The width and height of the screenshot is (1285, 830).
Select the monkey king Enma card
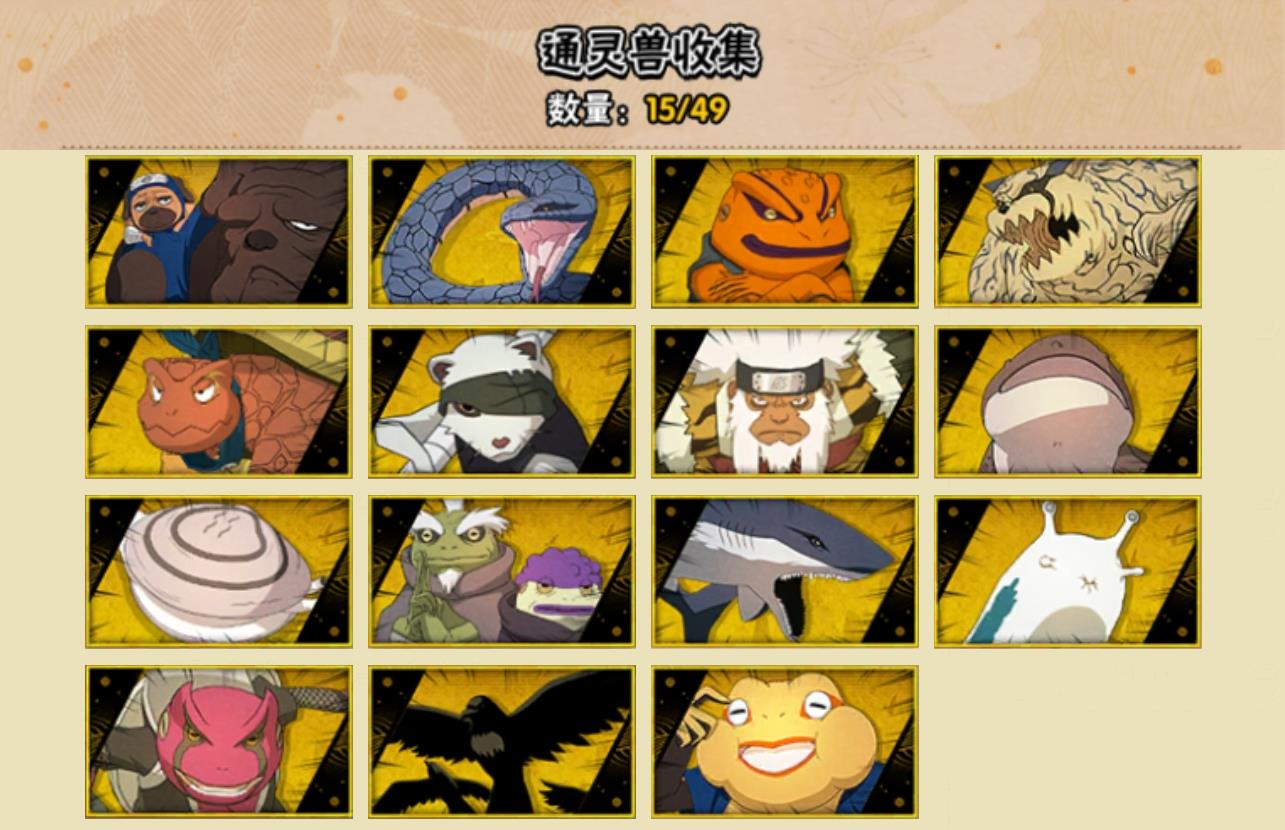(785, 401)
